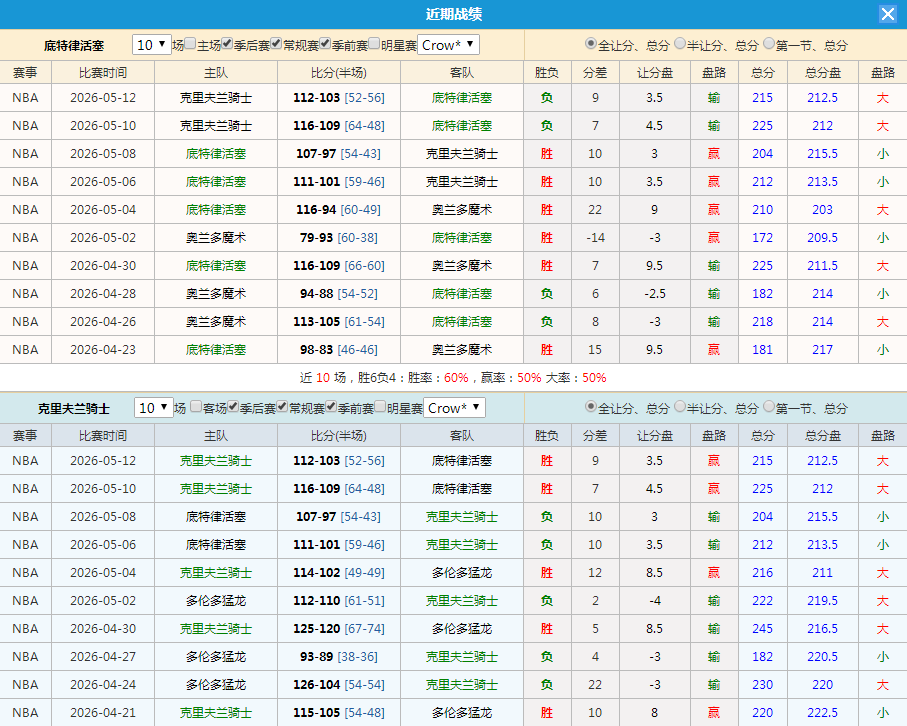This screenshot has height=726, width=907.
Task: Click date 2026-04-21
Action: point(103,713)
